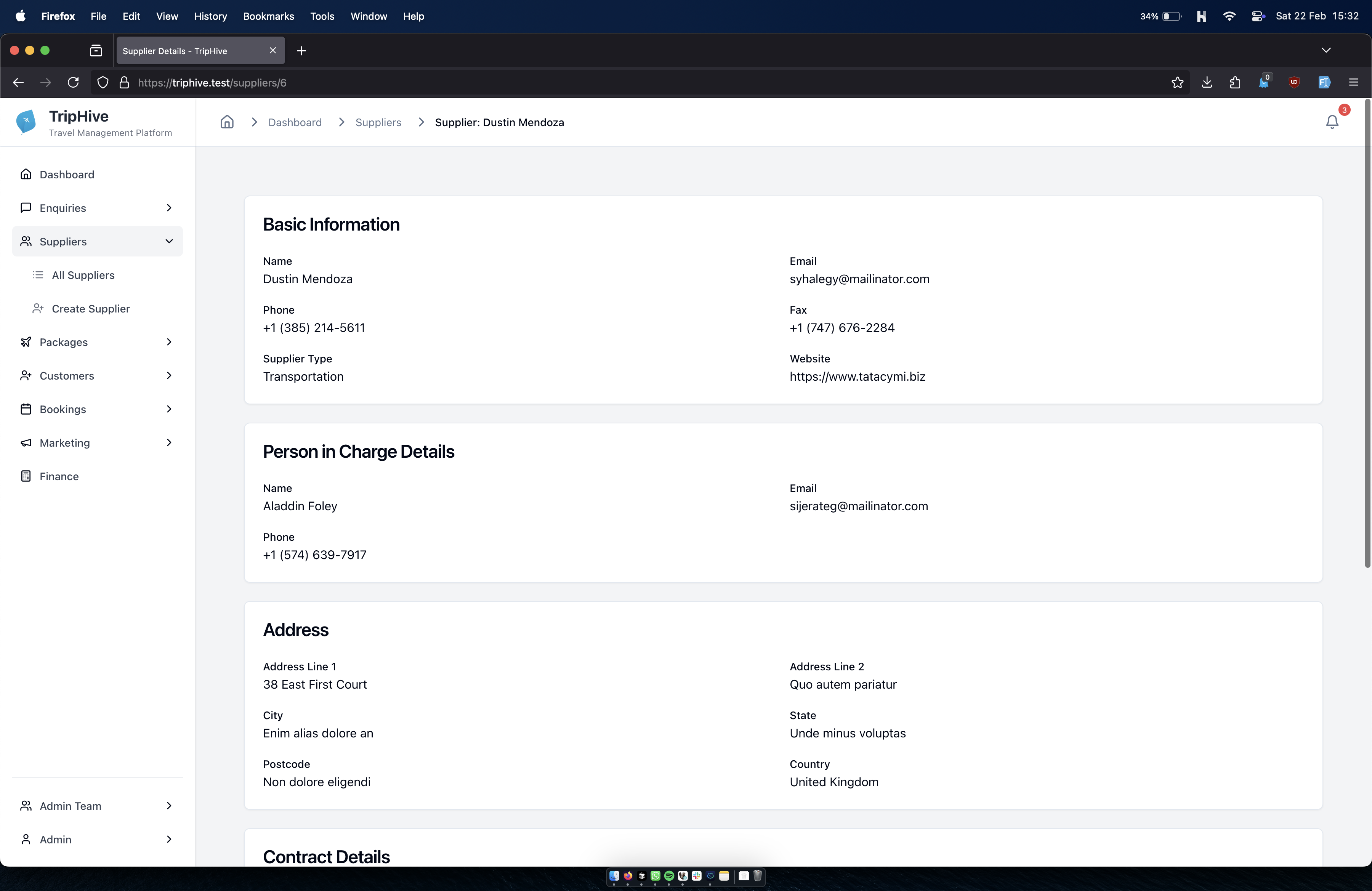This screenshot has height=891, width=1372.
Task: Go back with the browser back arrow
Action: pos(18,82)
